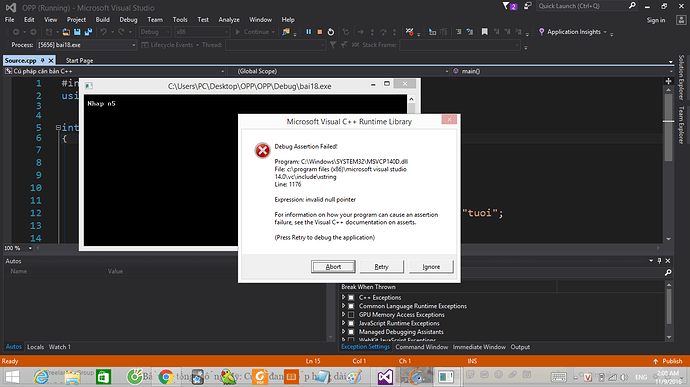Image resolution: width=690 pixels, height=387 pixels.
Task: Click the red error icon in the assertion dialog
Action: [262, 151]
